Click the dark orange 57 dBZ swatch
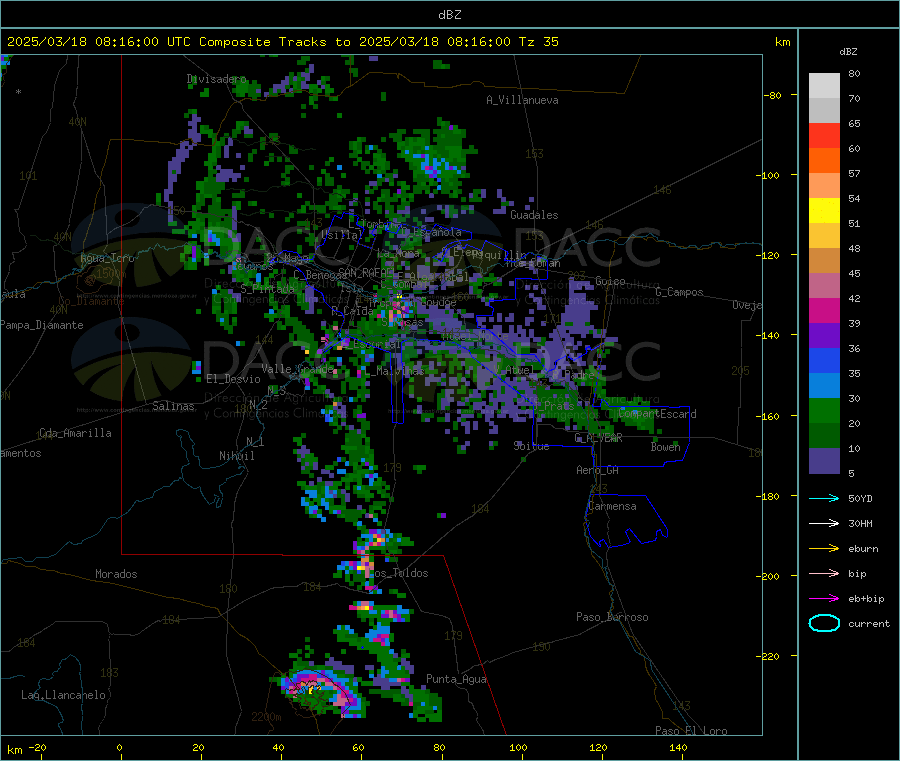This screenshot has height=761, width=900. [824, 161]
